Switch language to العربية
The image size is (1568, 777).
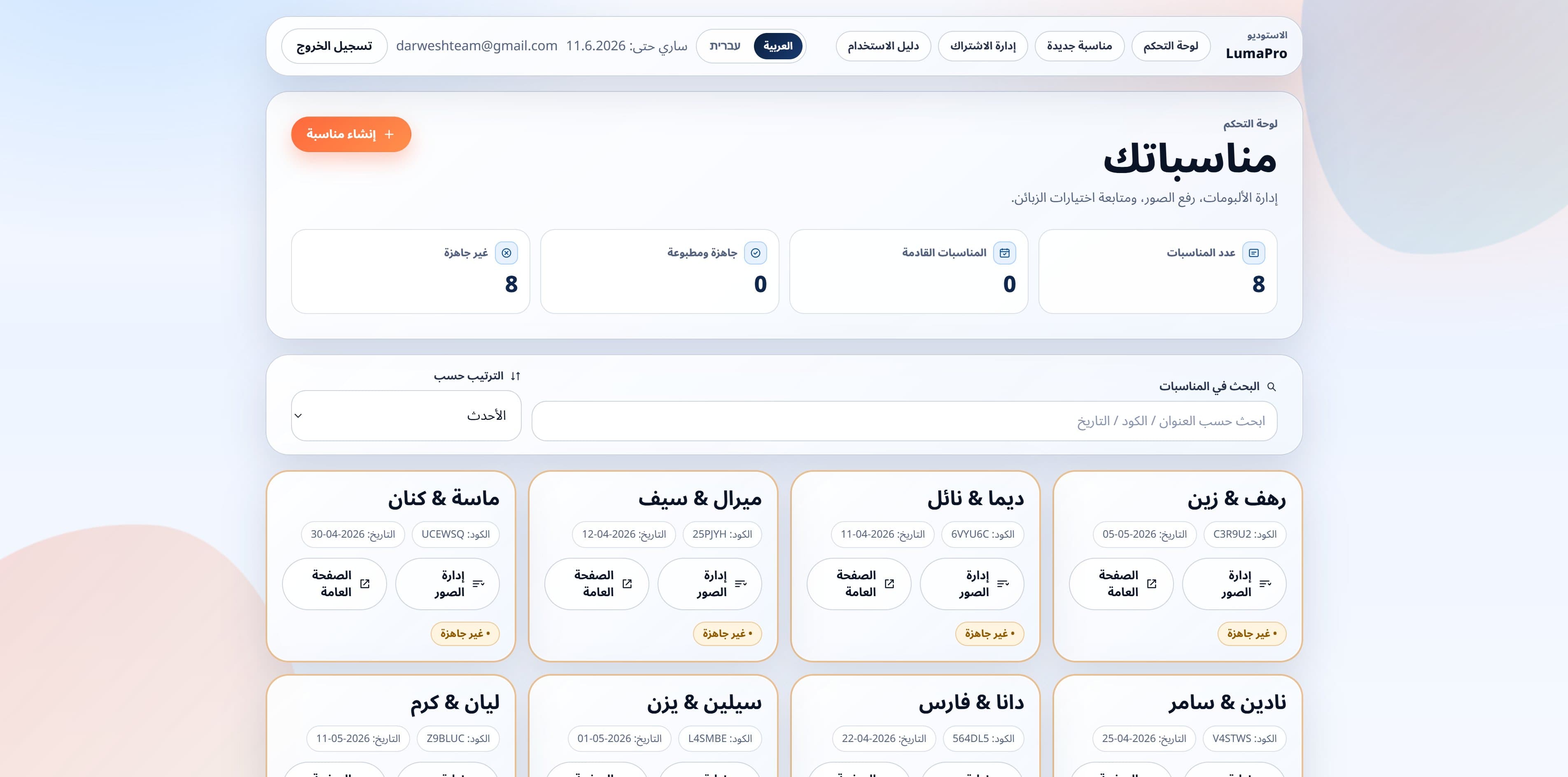pos(778,46)
